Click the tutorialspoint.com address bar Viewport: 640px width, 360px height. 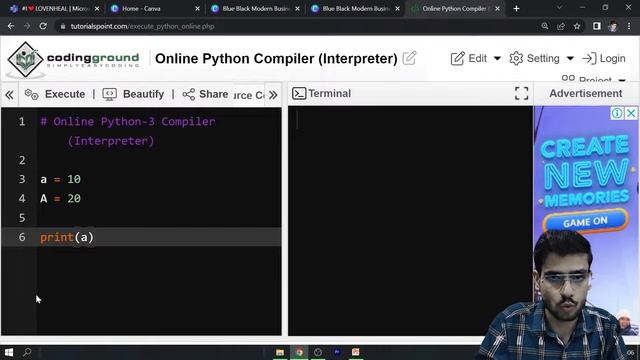(x=142, y=26)
